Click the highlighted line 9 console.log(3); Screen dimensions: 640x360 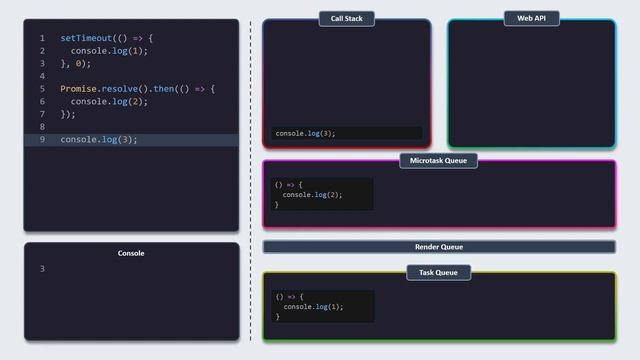131,140
